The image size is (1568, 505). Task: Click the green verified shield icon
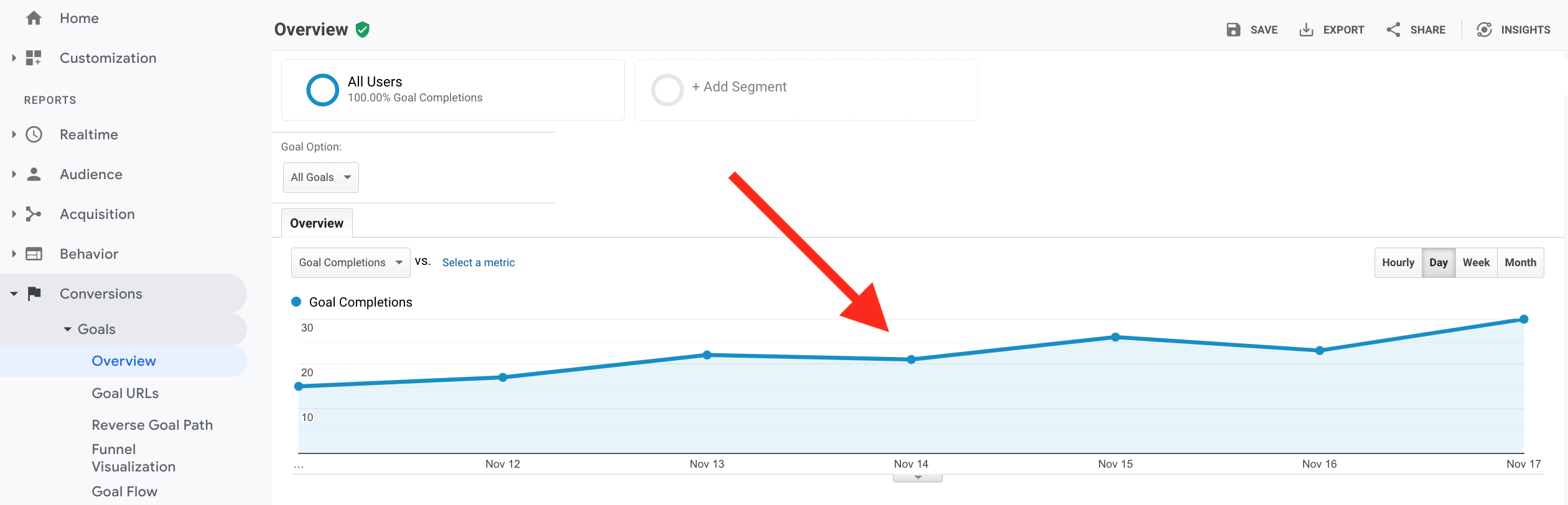[x=362, y=29]
